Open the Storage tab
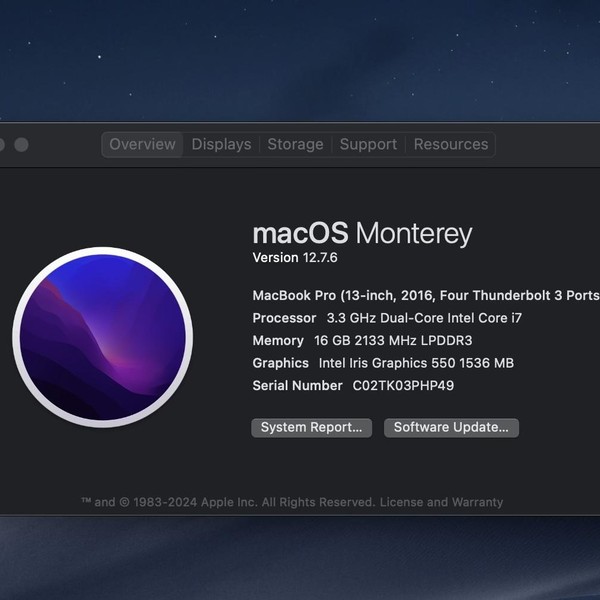This screenshot has width=600, height=600. pyautogui.click(x=295, y=144)
